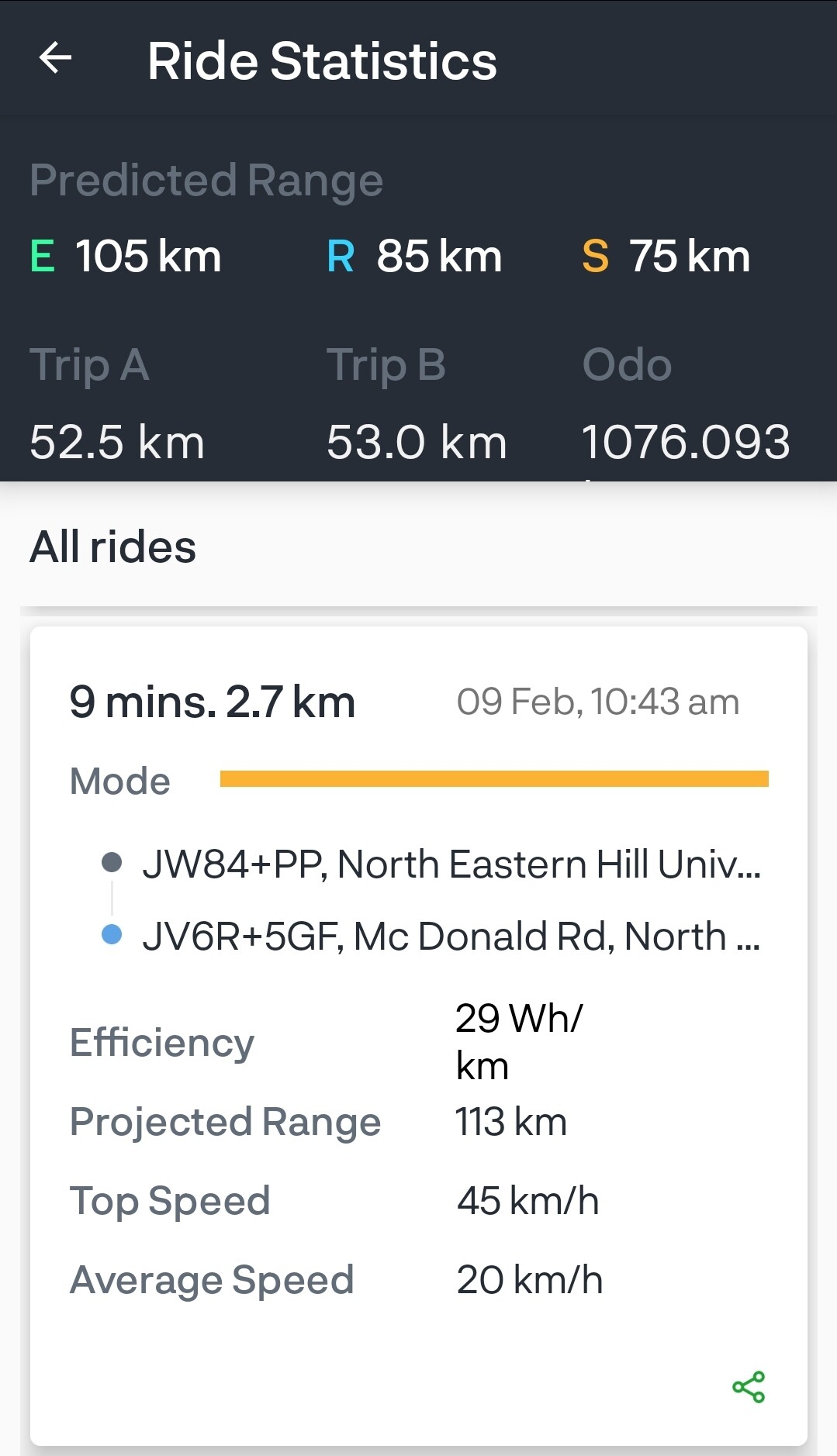Screen dimensions: 837x1456
Task: Tap end address JV6R+5GF Mc Donald Rd
Action: tap(451, 937)
